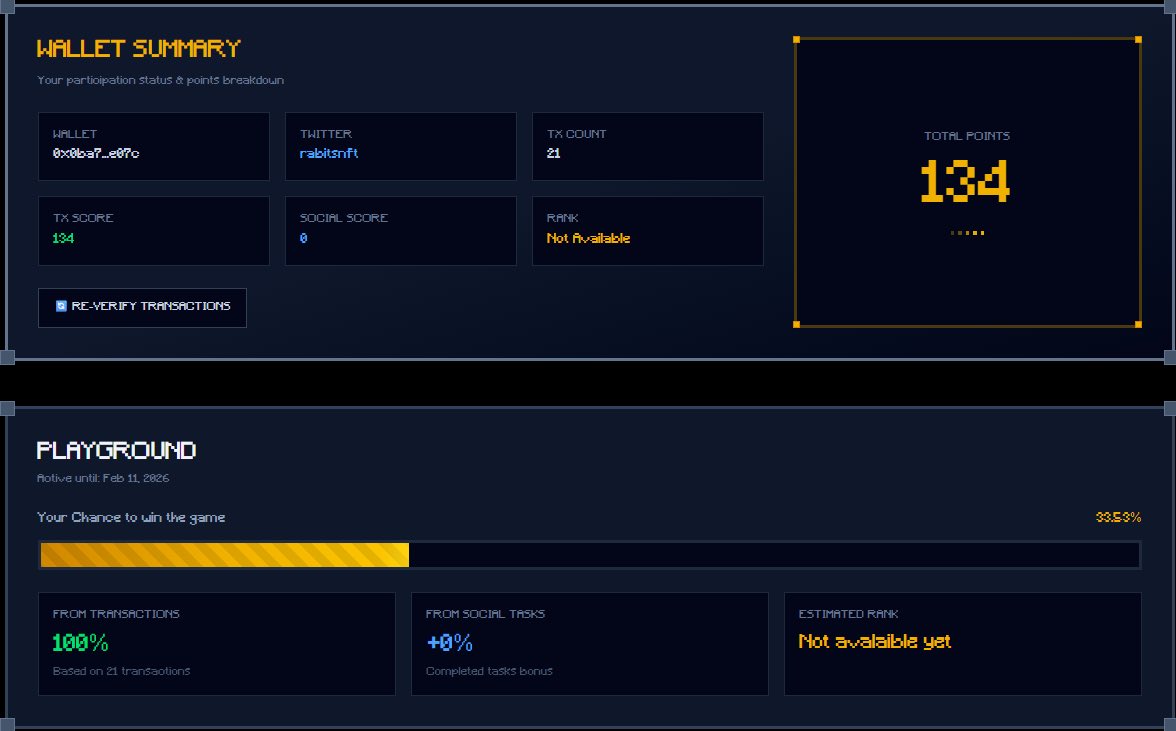Viewport: 1176px width, 731px height.
Task: Select the Rank card marked Not Available
Action: [x=648, y=230]
